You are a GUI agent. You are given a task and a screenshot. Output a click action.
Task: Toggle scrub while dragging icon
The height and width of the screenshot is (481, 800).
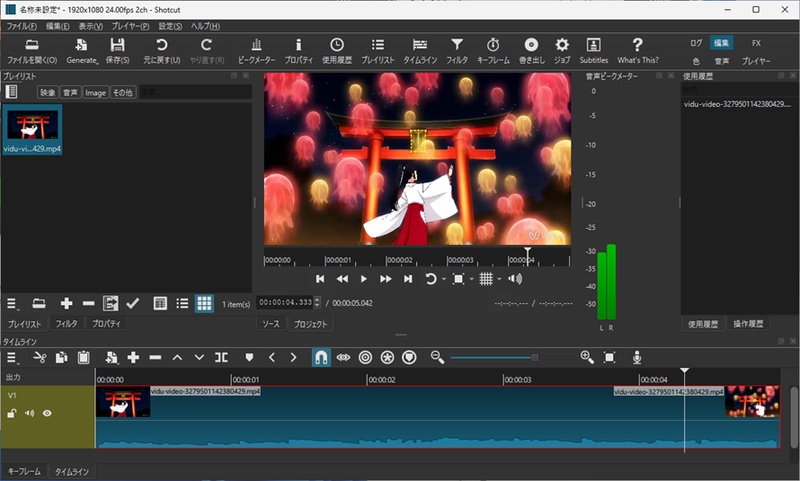pyautogui.click(x=343, y=358)
